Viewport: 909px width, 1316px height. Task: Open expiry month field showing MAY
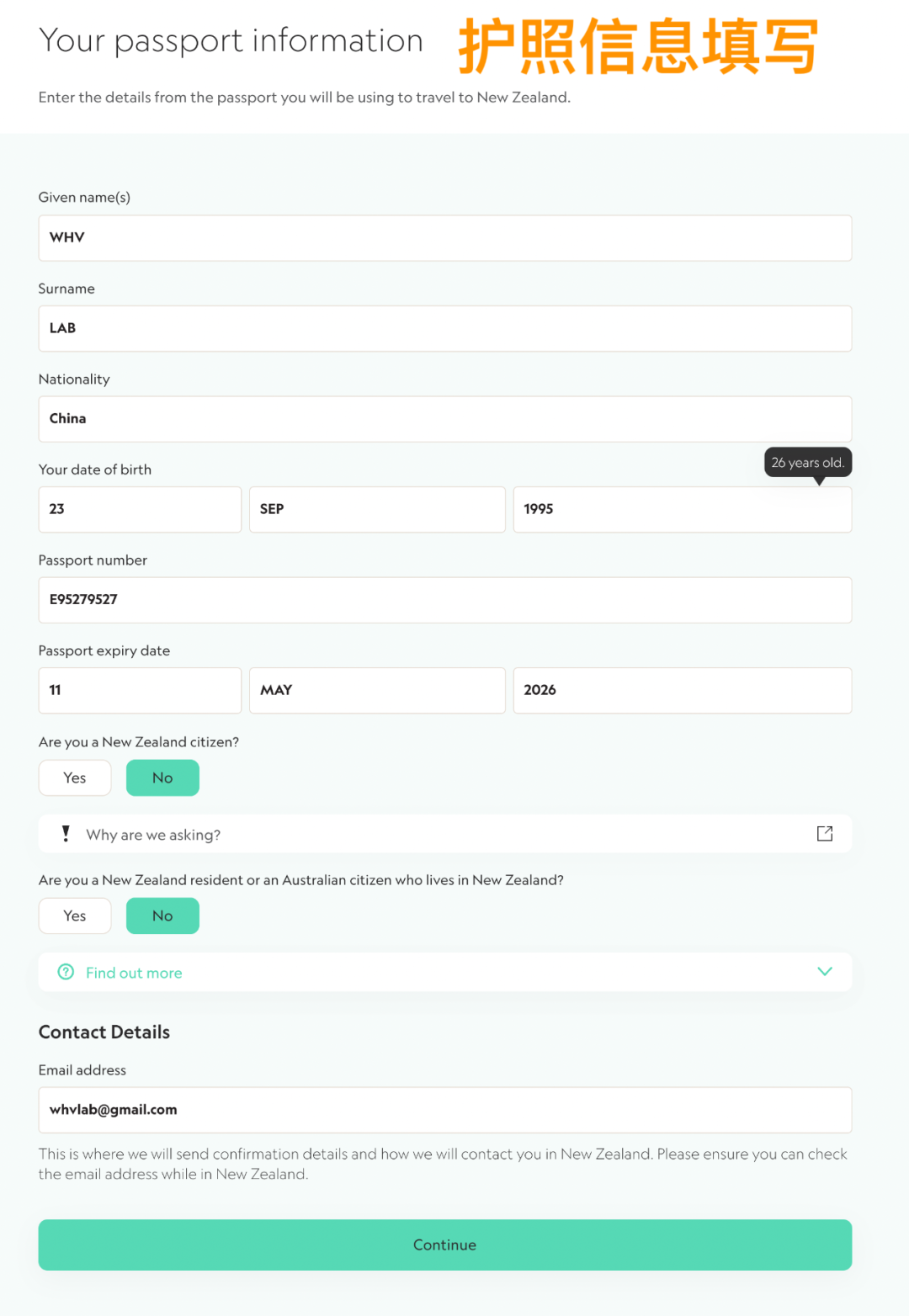377,691
